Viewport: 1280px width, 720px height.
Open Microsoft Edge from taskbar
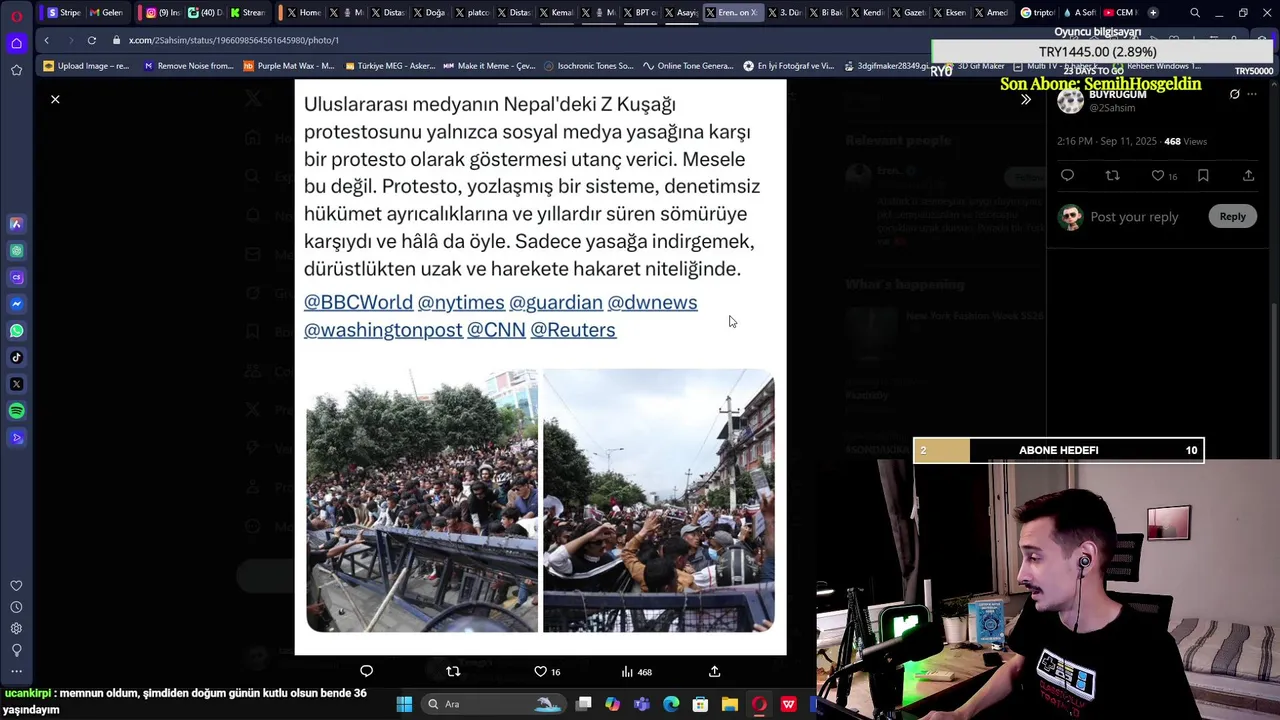click(x=671, y=704)
